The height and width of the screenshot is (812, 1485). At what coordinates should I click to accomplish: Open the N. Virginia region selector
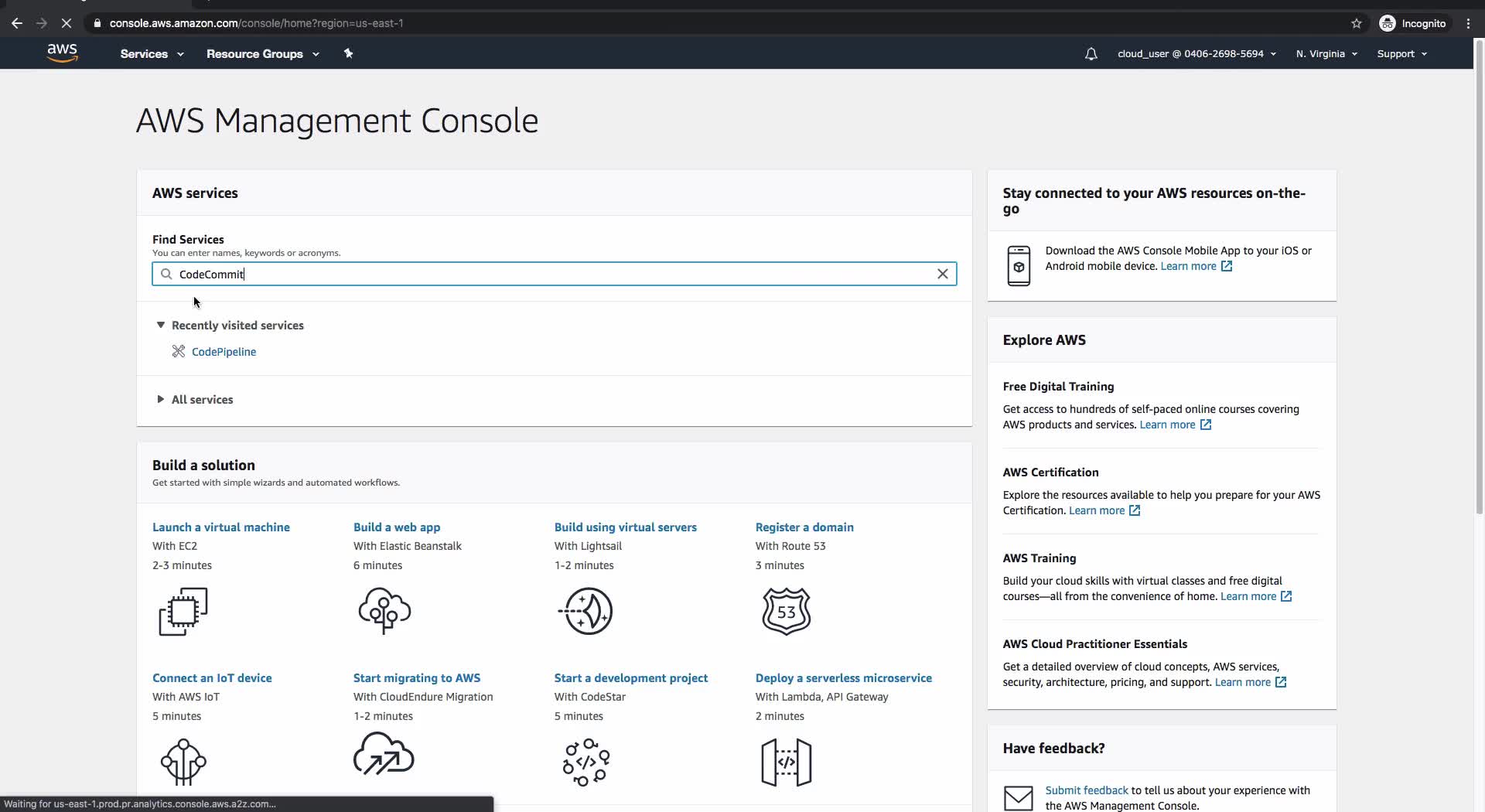(x=1326, y=54)
